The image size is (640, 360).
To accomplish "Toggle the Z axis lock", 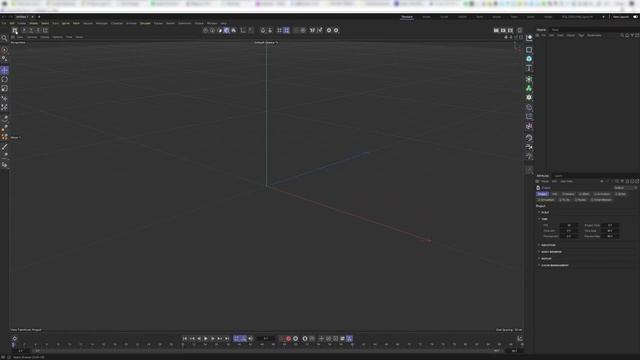I will coord(38,30).
